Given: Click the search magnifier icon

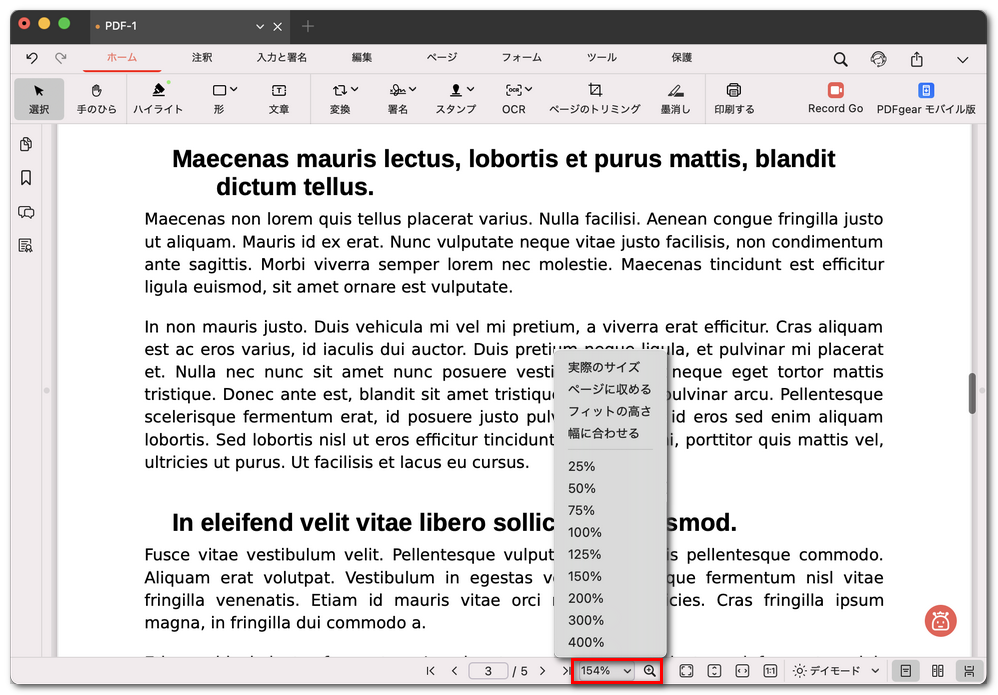Looking at the screenshot, I should [x=840, y=59].
